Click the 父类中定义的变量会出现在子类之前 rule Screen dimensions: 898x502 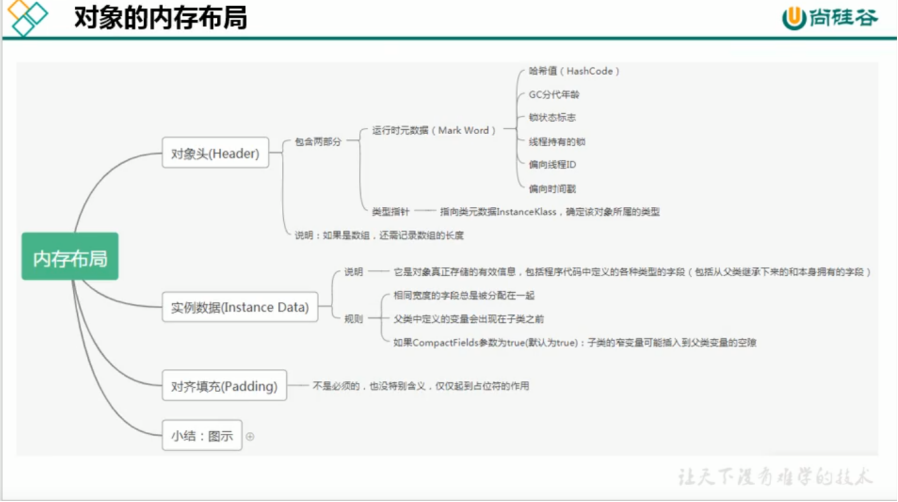(x=468, y=319)
